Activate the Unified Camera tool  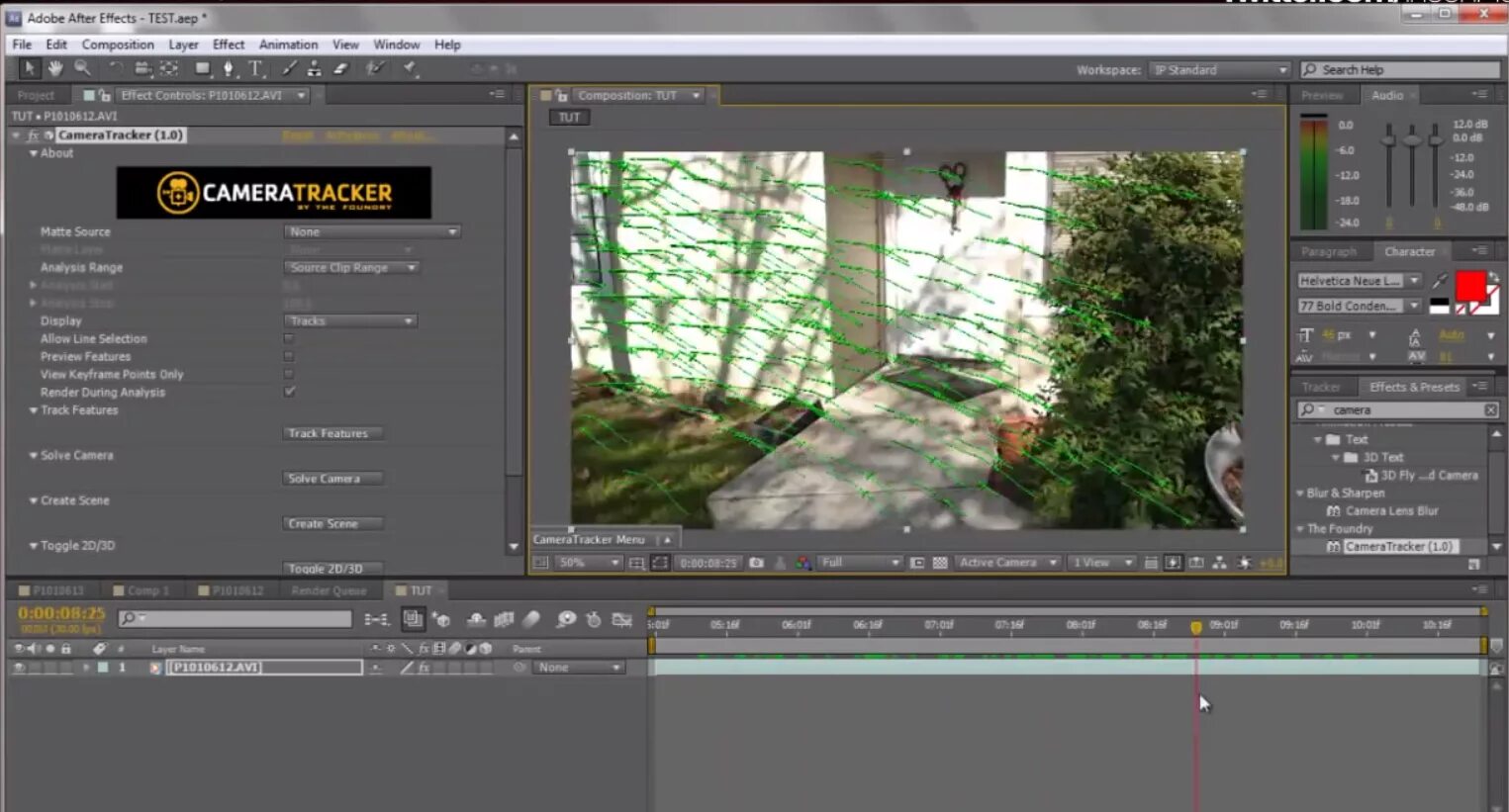pos(143,68)
